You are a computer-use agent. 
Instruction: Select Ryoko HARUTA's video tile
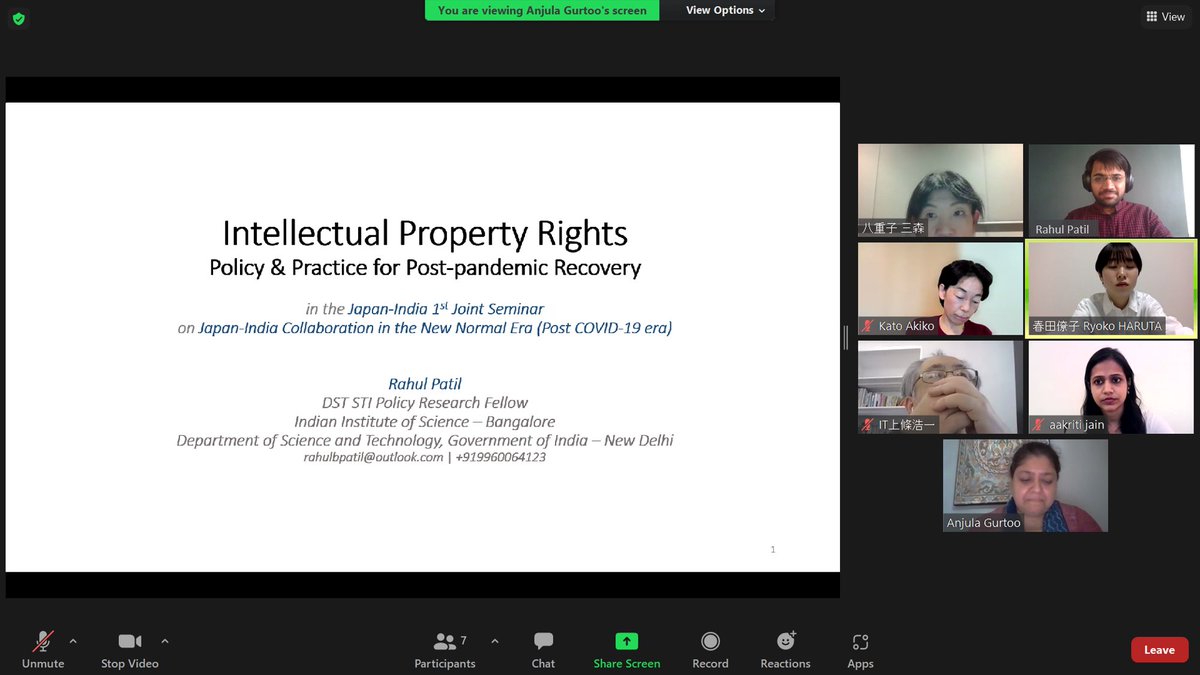[x=1111, y=288]
